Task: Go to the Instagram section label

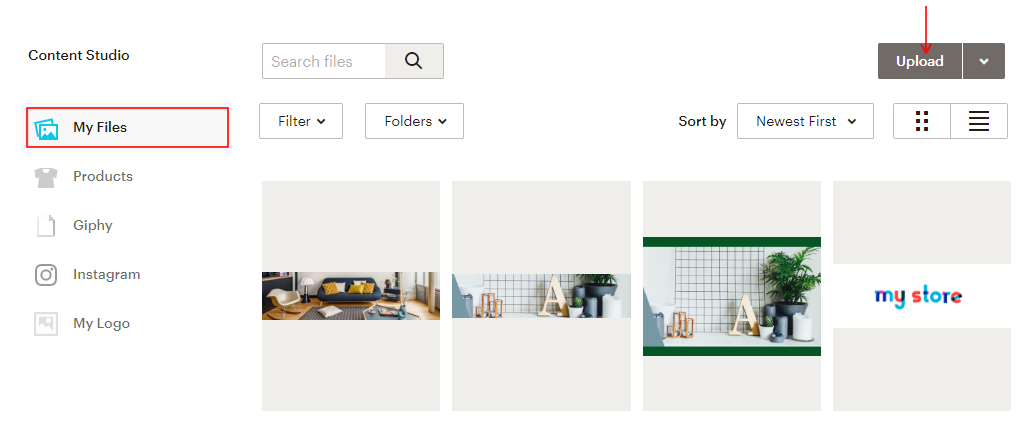Action: (x=107, y=274)
